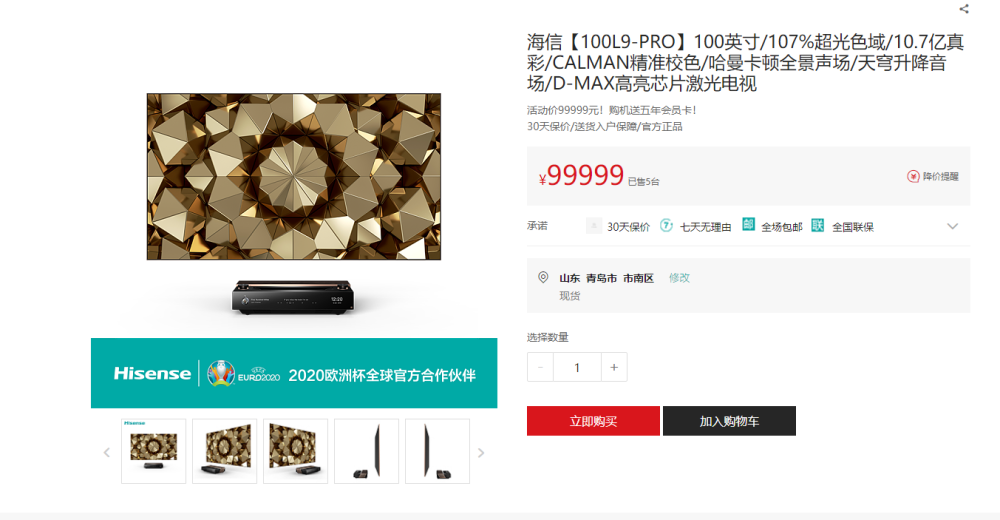The height and width of the screenshot is (520, 1000).
Task: Select second angled-view product thumbnail
Action: 224,451
